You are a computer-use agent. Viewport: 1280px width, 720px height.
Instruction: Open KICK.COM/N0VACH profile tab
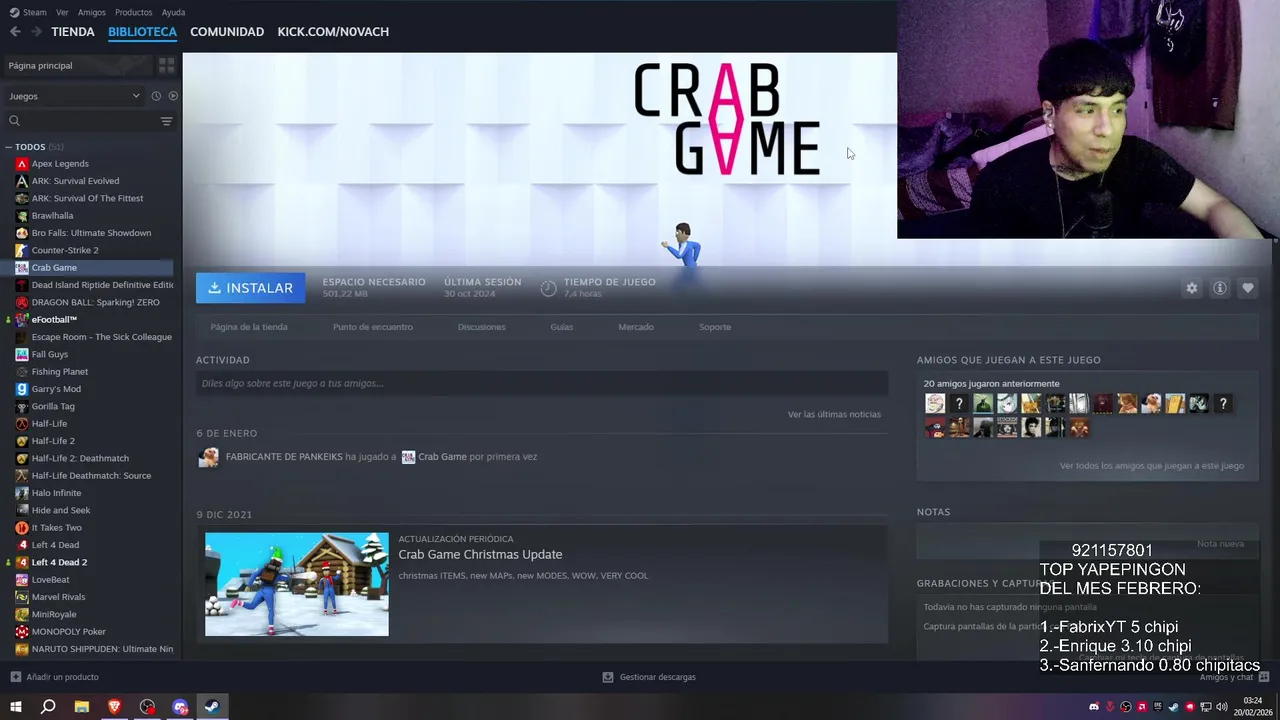pyautogui.click(x=333, y=32)
